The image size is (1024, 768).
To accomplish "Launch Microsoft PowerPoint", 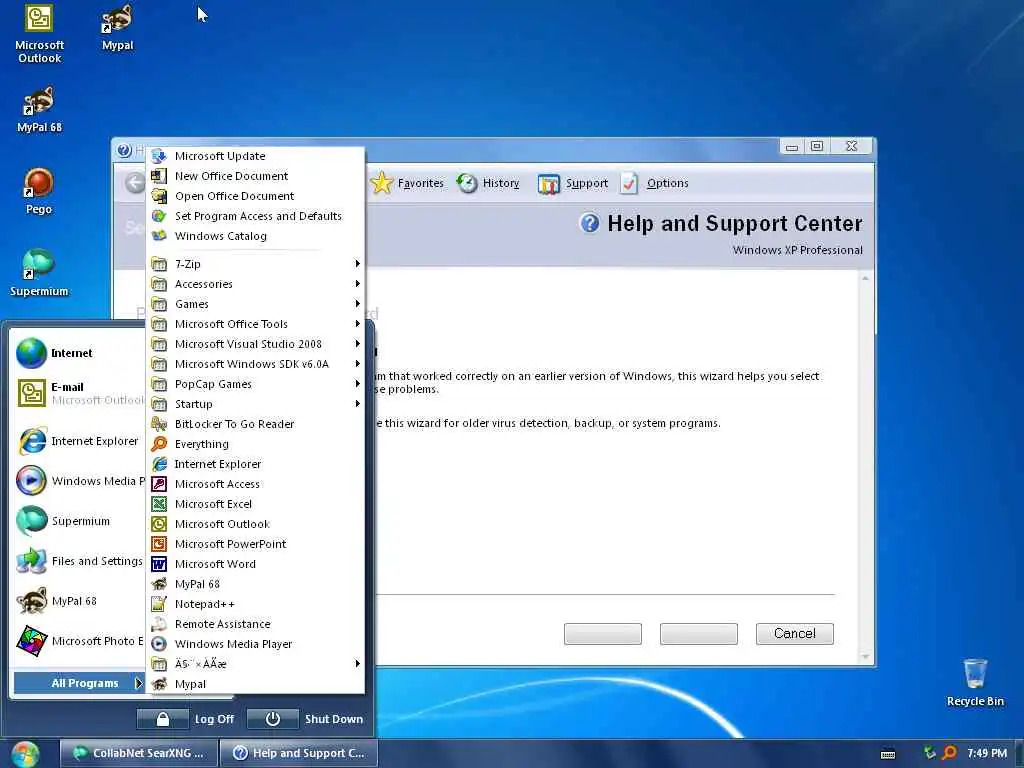I will (255, 544).
